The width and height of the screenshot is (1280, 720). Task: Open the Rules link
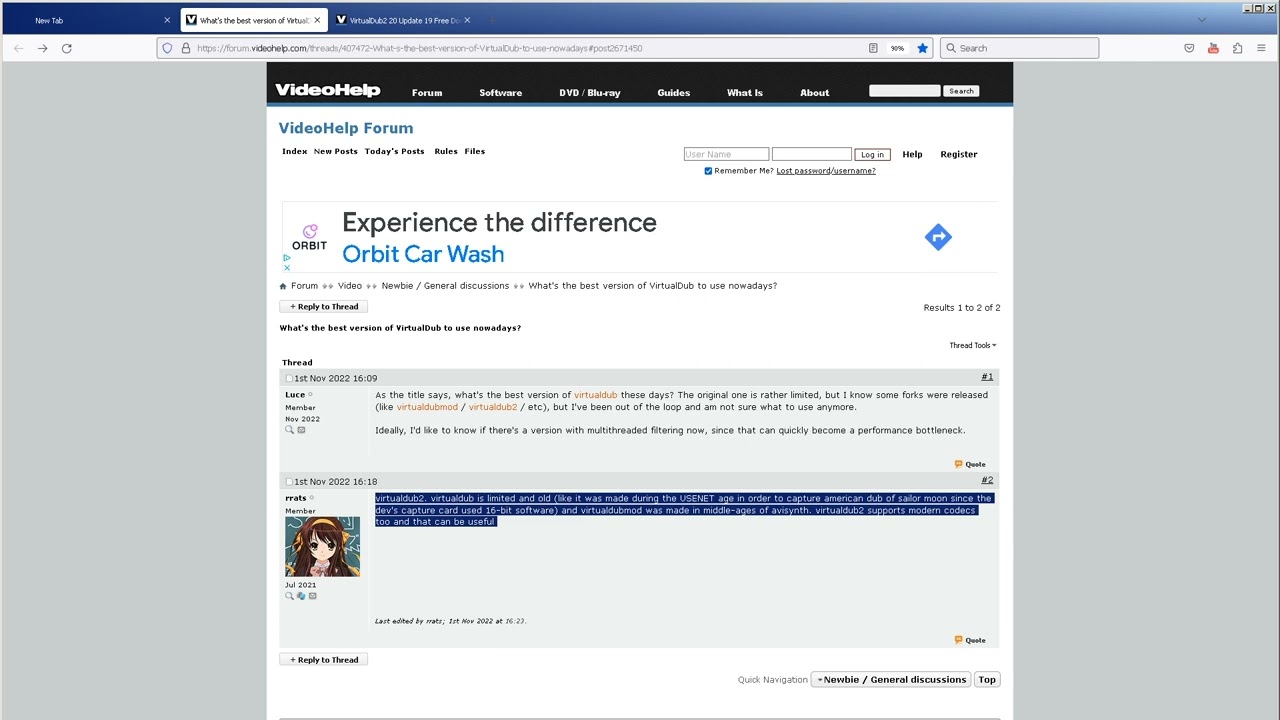(446, 152)
